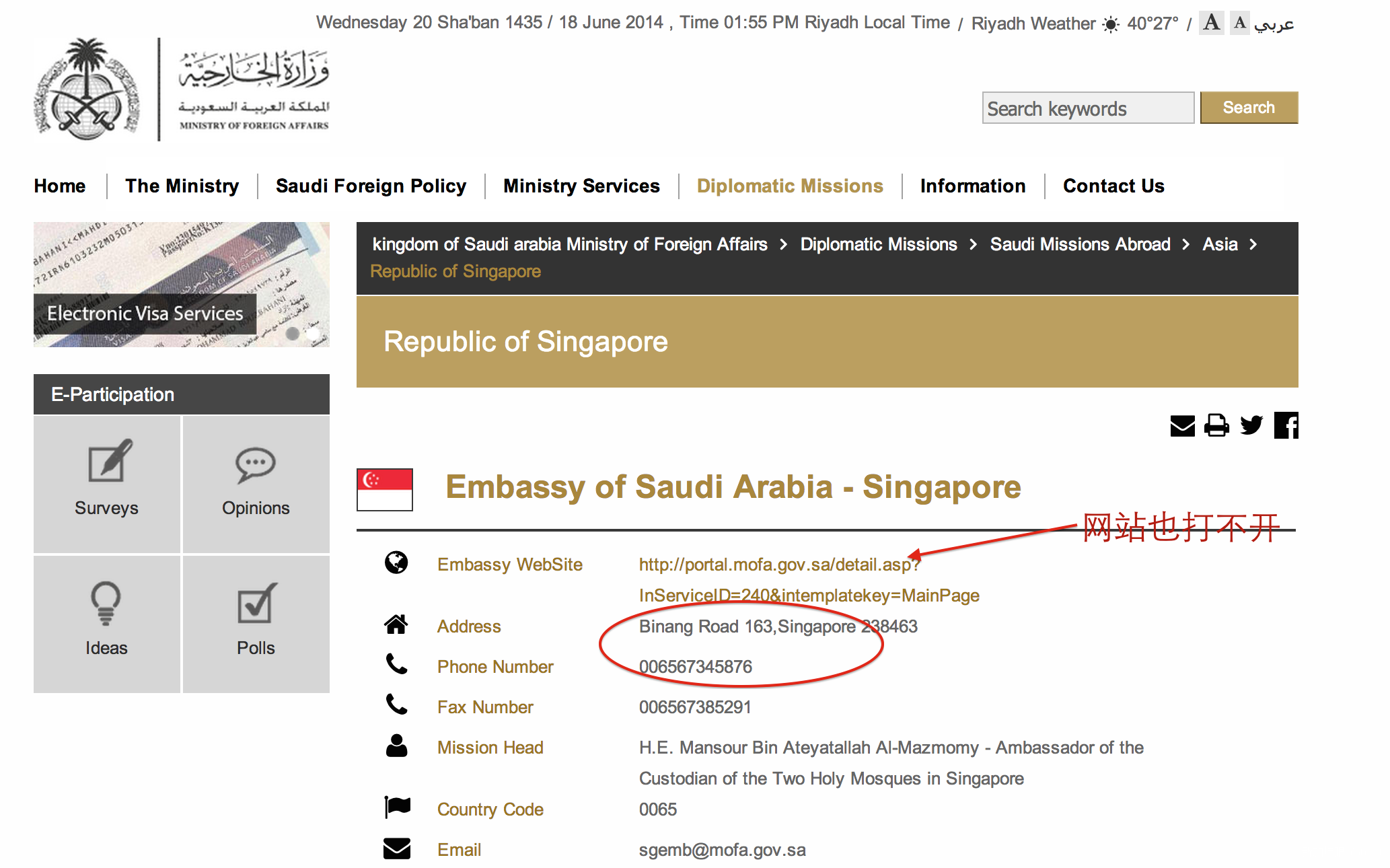
Task: Share page via Facebook icon
Action: pyautogui.click(x=1286, y=426)
